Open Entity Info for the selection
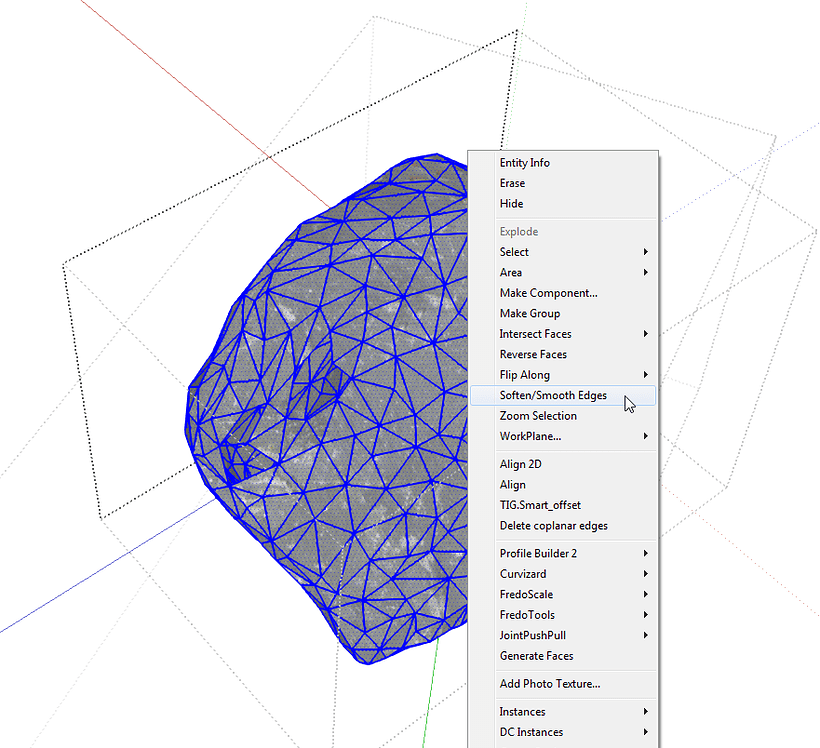This screenshot has width=820, height=748. (525, 162)
